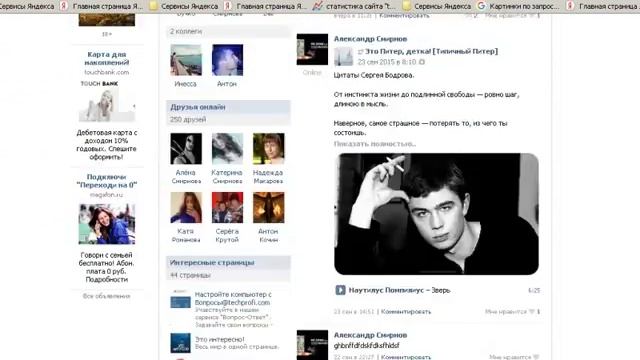Enlarge the black-and-white photo in the post
Image resolution: width=640 pixels, height=360 pixels.
pos(436,214)
